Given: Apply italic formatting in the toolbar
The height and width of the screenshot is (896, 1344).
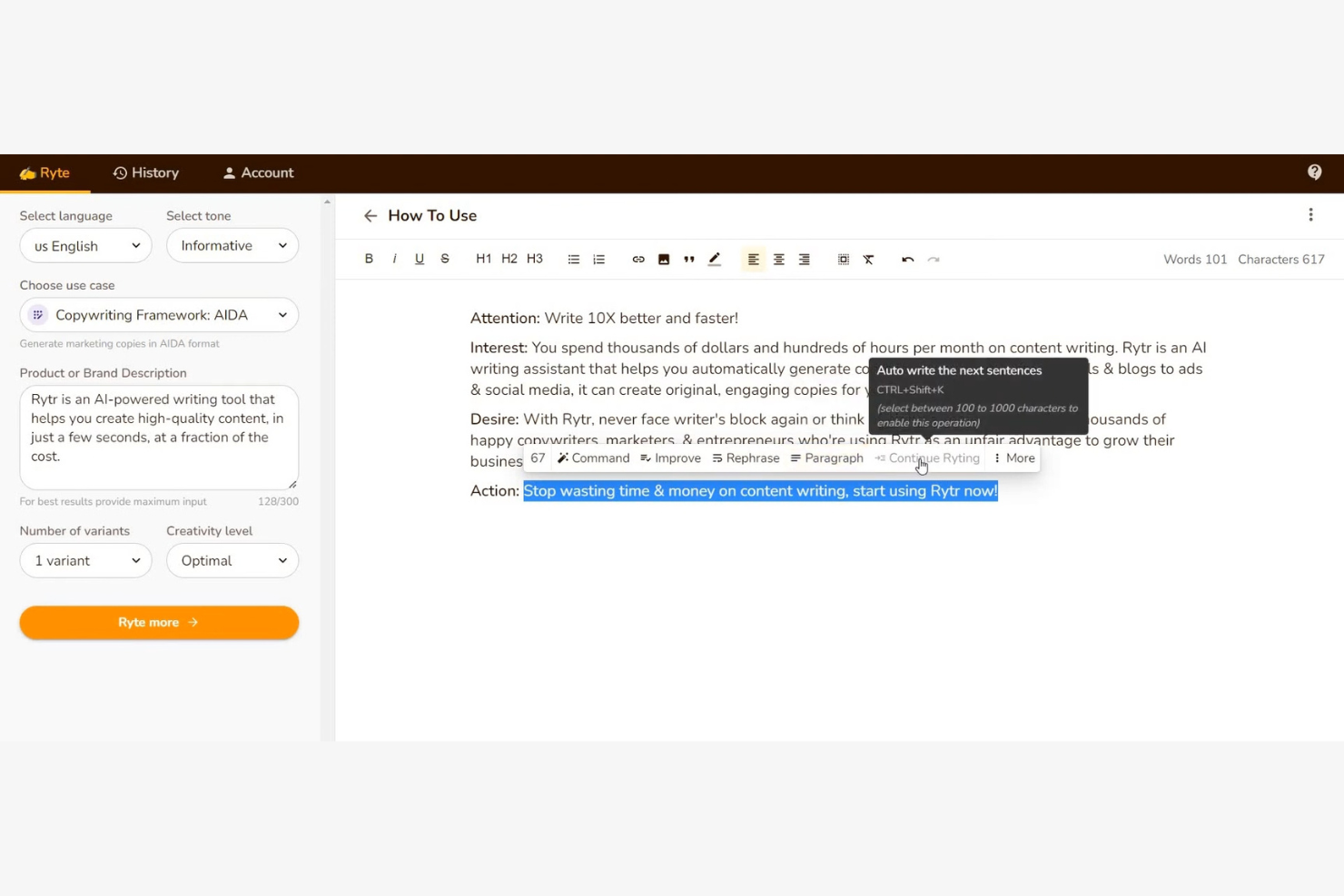Looking at the screenshot, I should (x=394, y=259).
